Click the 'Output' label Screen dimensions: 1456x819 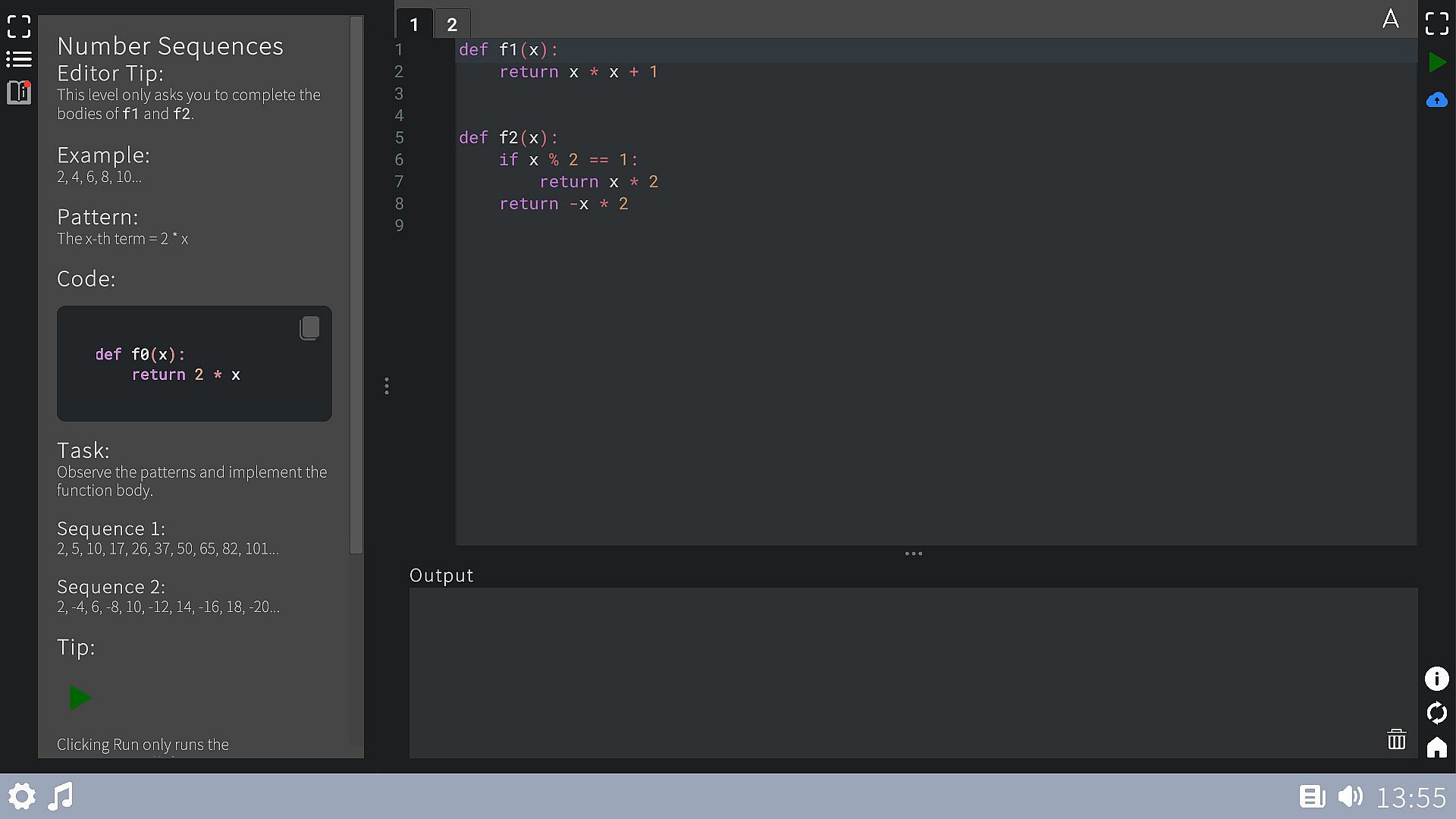coord(441,576)
